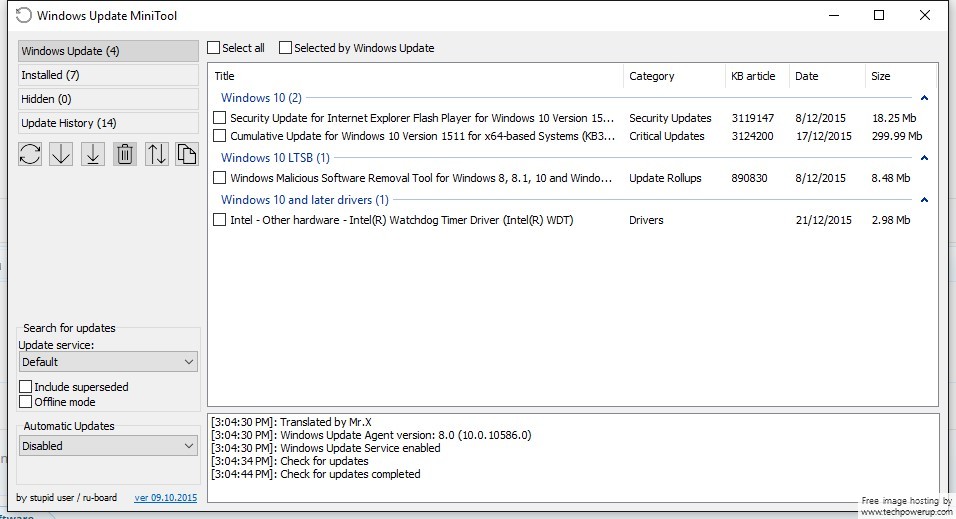
Task: Click KB number 3119147
Action: point(752,118)
